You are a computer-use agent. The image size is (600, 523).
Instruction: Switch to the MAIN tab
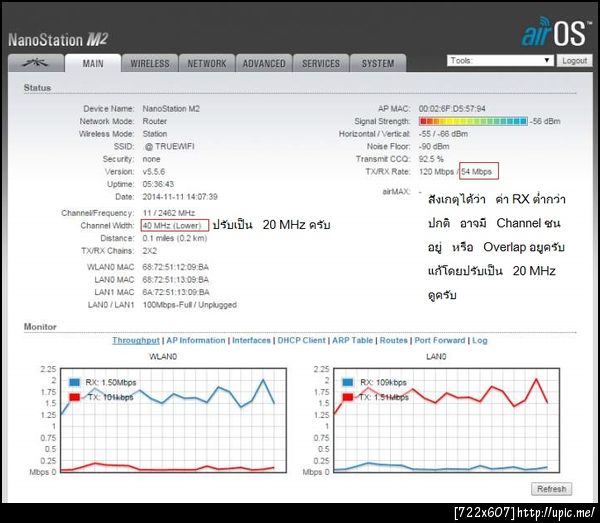pos(93,63)
